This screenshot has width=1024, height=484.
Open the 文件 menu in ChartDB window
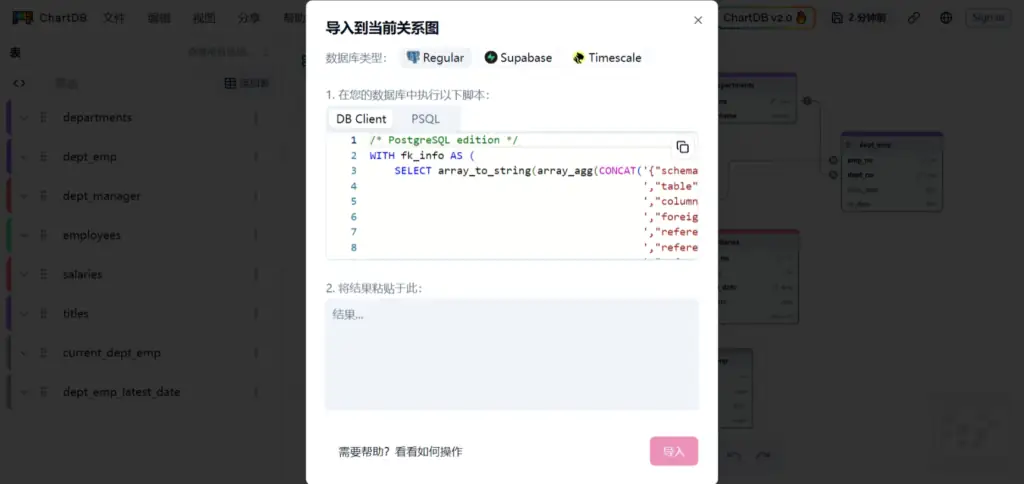point(114,18)
